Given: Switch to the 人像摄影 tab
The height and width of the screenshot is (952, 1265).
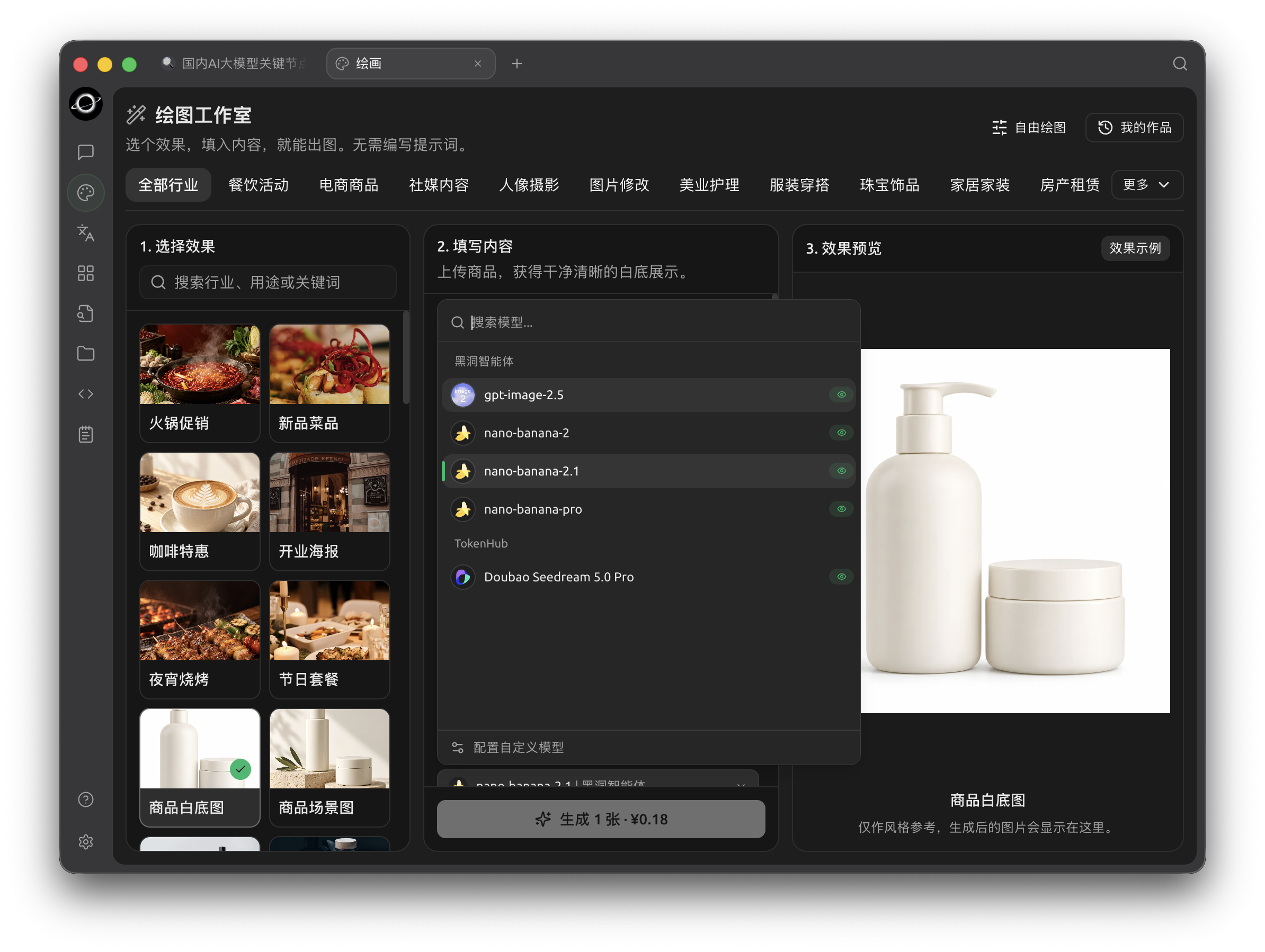Looking at the screenshot, I should pos(529,185).
